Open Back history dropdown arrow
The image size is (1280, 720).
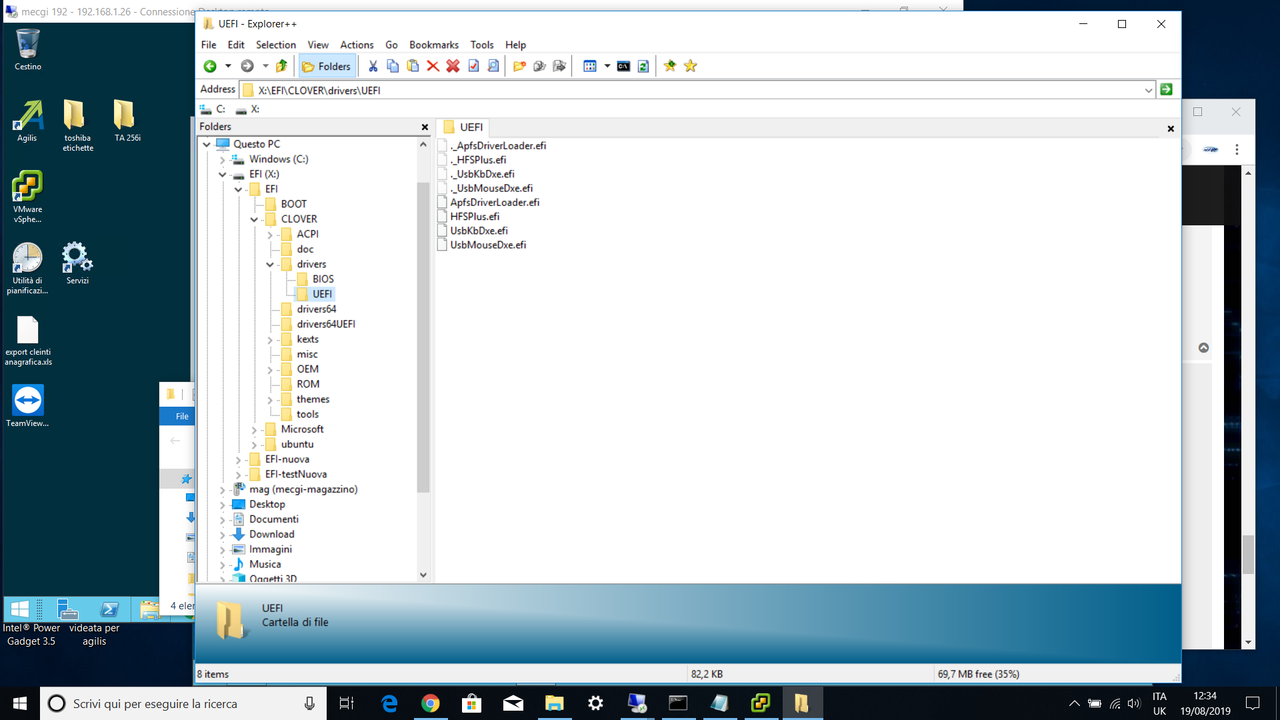(228, 66)
